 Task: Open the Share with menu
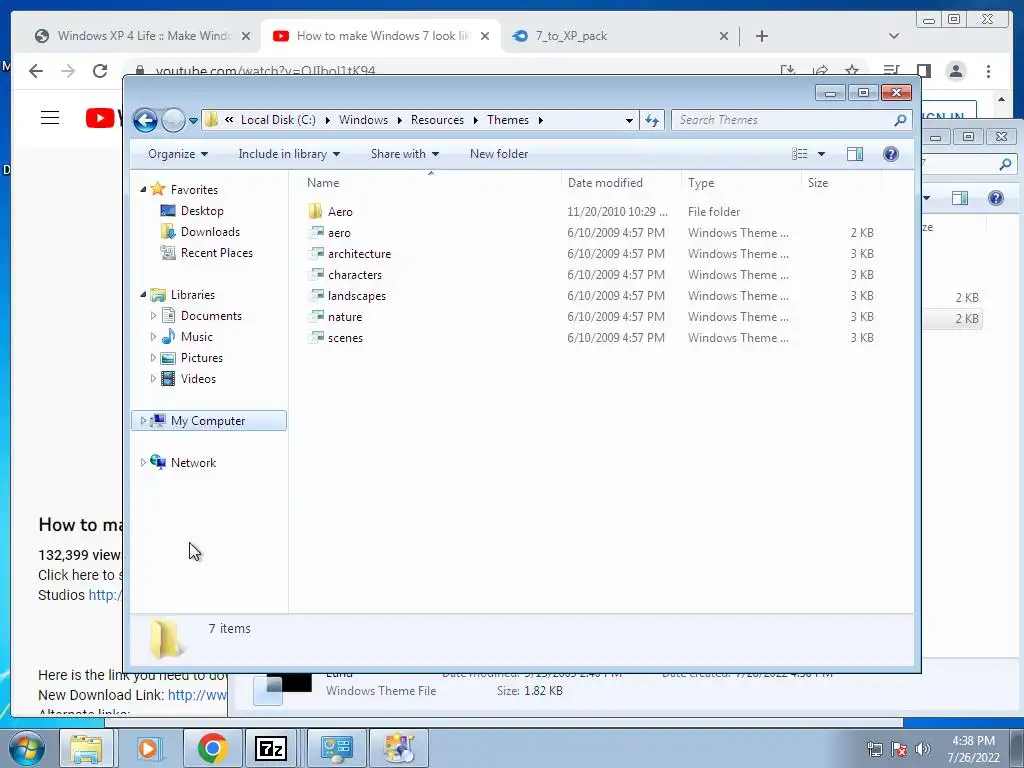(405, 154)
